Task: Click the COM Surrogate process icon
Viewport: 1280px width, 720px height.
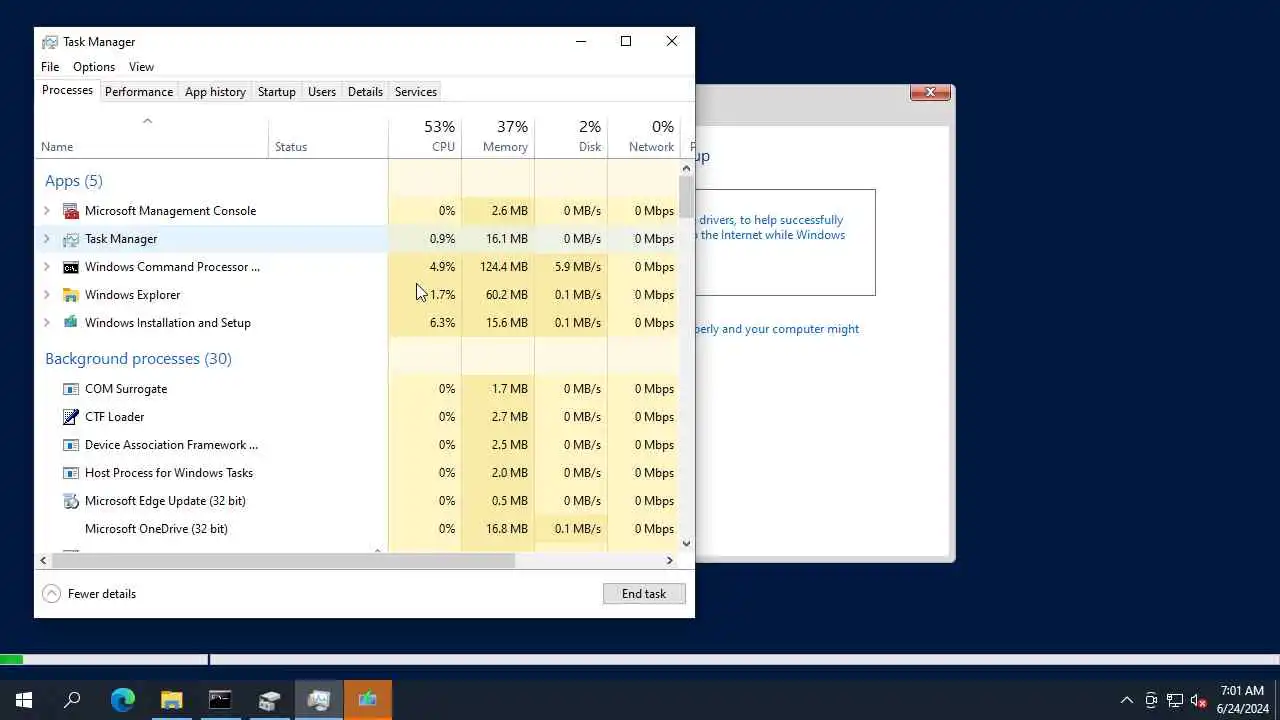Action: (71, 389)
